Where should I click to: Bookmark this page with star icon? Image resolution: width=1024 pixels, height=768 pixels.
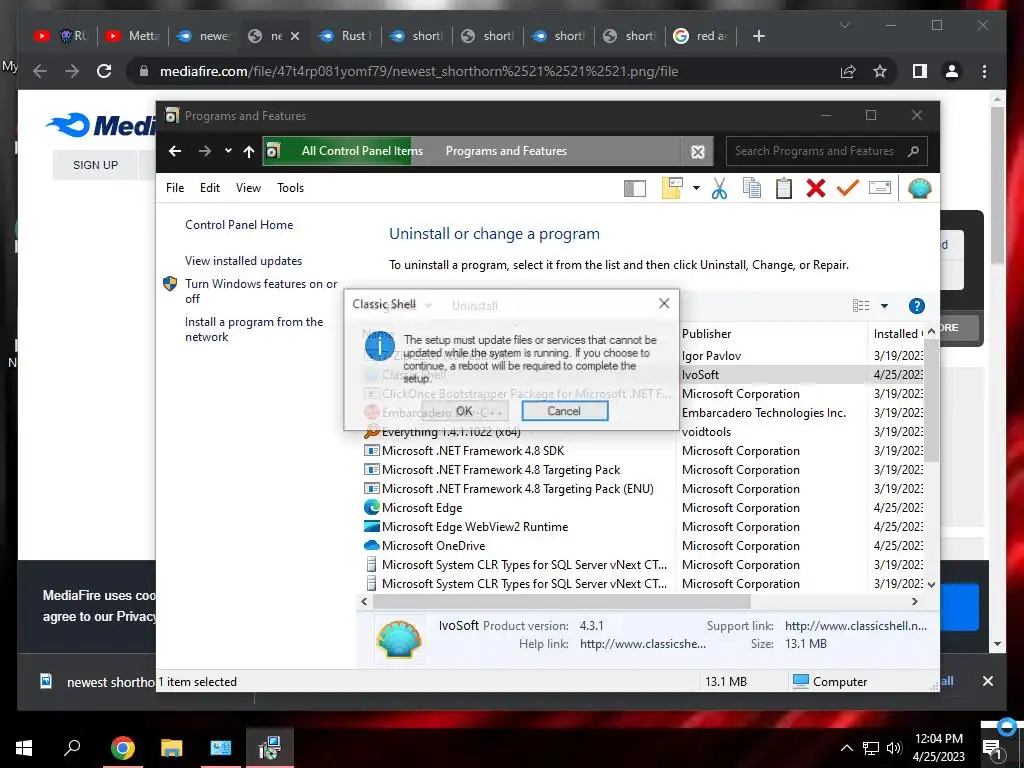click(x=880, y=71)
